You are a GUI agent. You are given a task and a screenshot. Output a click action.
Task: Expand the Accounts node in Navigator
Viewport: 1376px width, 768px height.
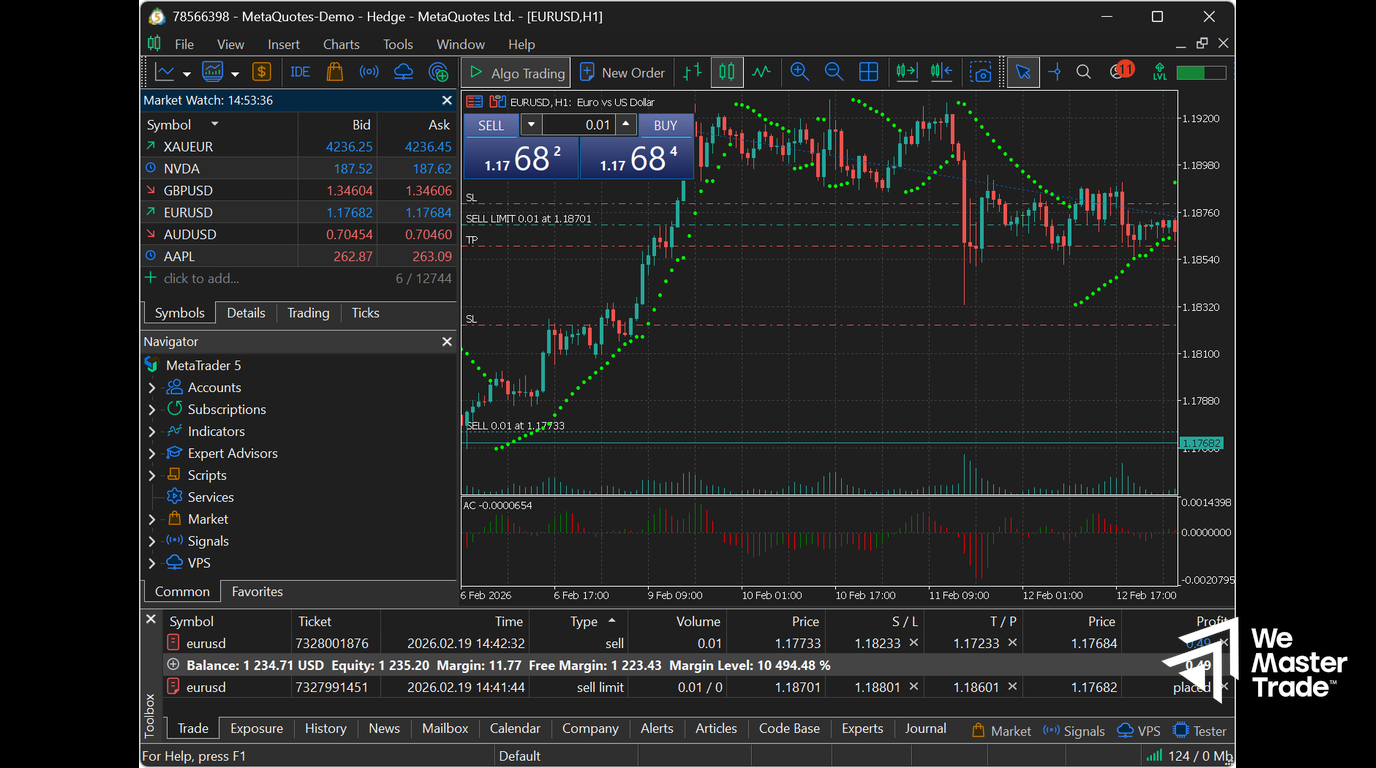click(x=152, y=388)
